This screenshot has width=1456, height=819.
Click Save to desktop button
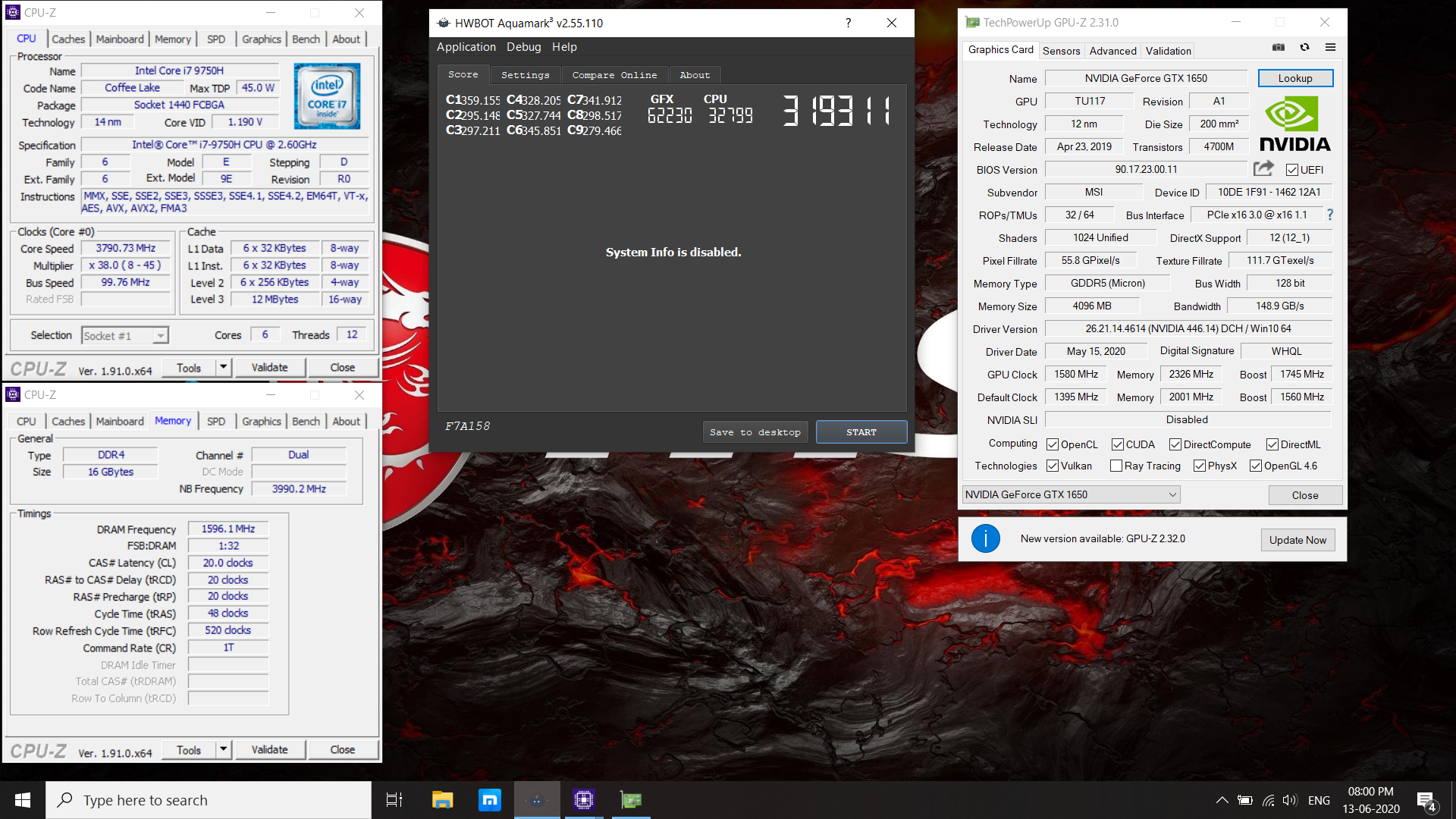click(755, 432)
